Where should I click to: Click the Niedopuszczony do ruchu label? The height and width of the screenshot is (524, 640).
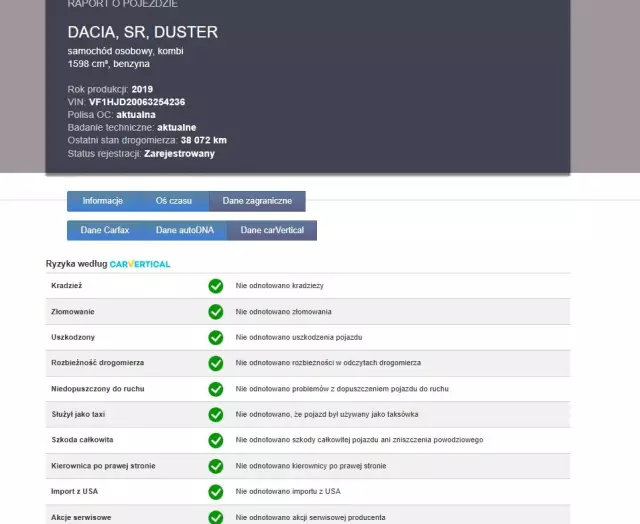(x=98, y=389)
